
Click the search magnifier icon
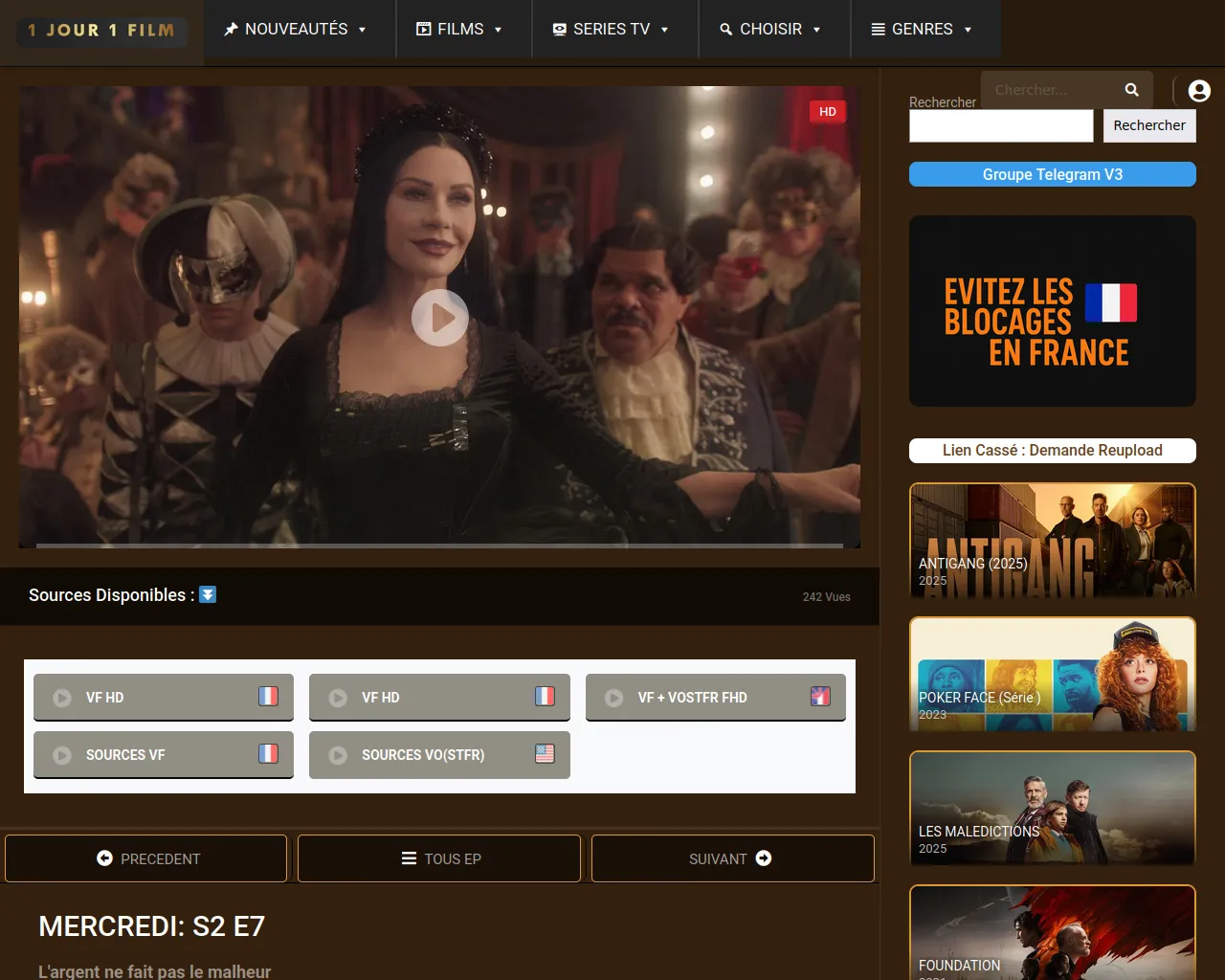[x=1131, y=90]
